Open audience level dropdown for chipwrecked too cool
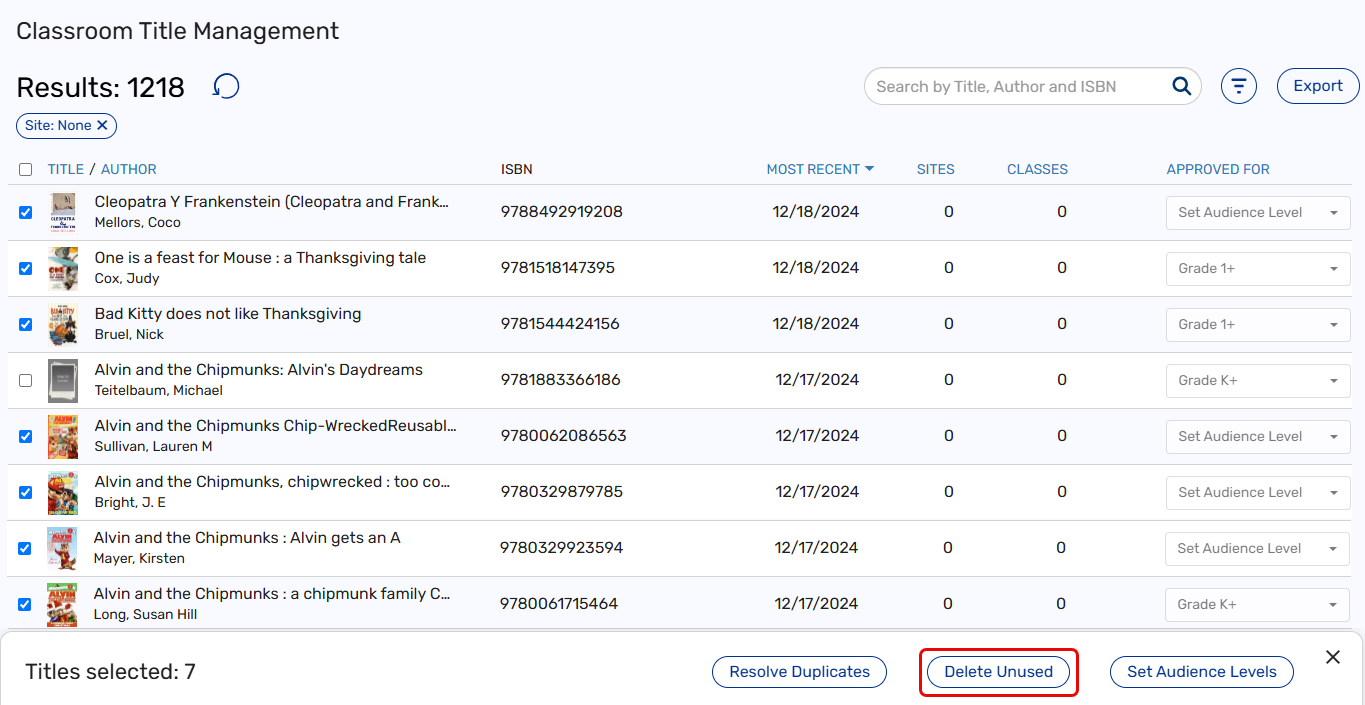This screenshot has width=1365, height=705. coord(1258,492)
